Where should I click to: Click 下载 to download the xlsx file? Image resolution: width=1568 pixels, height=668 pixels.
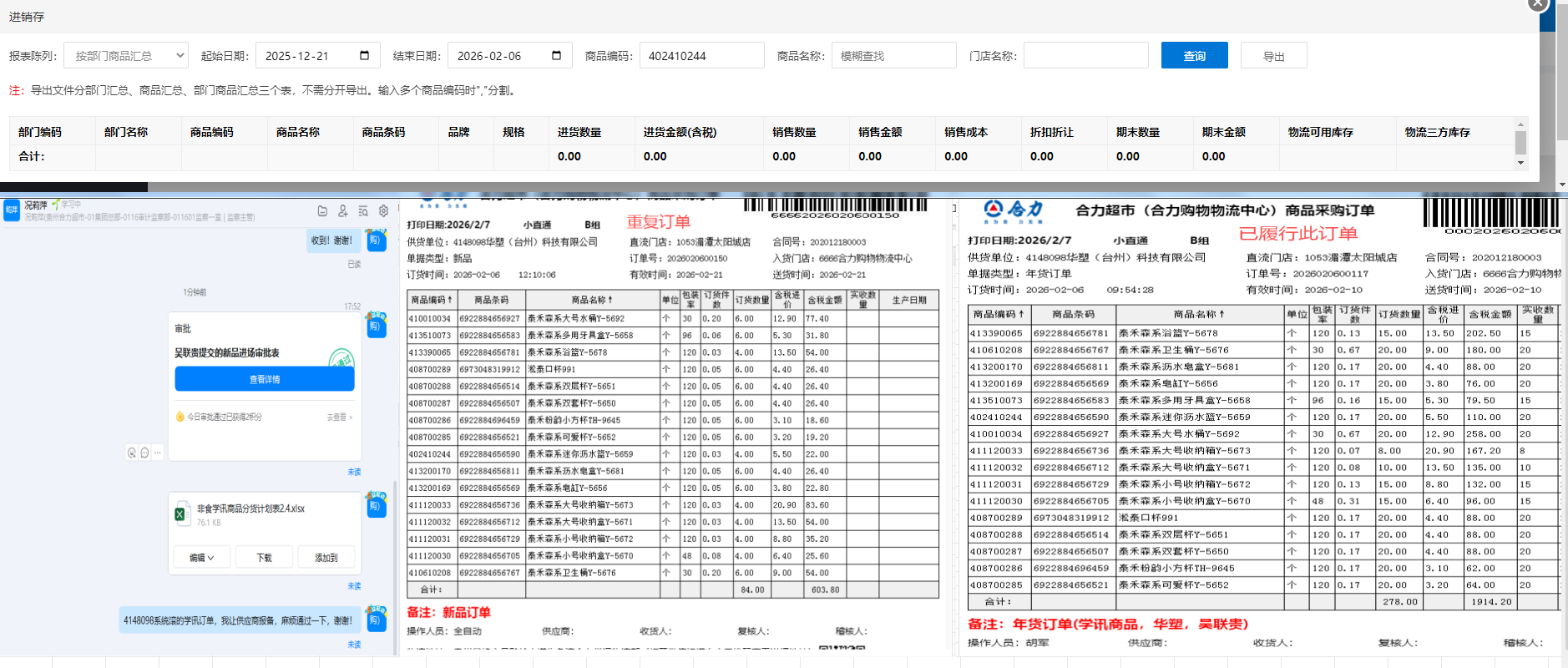(x=264, y=558)
